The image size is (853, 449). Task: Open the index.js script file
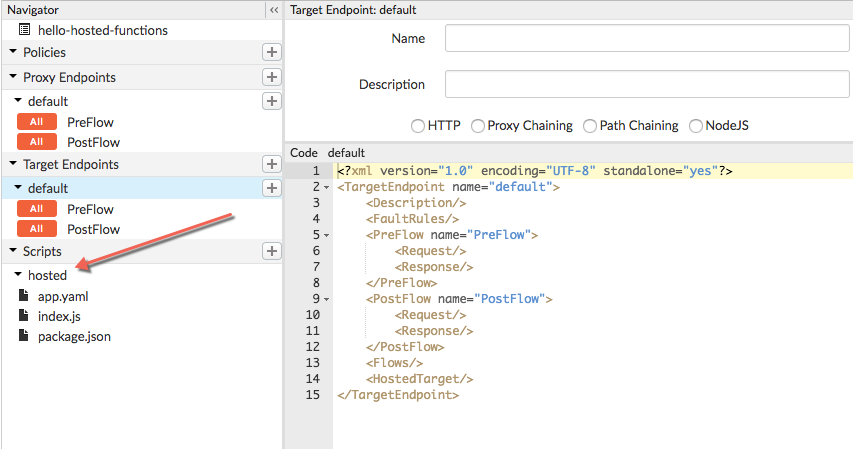point(58,316)
